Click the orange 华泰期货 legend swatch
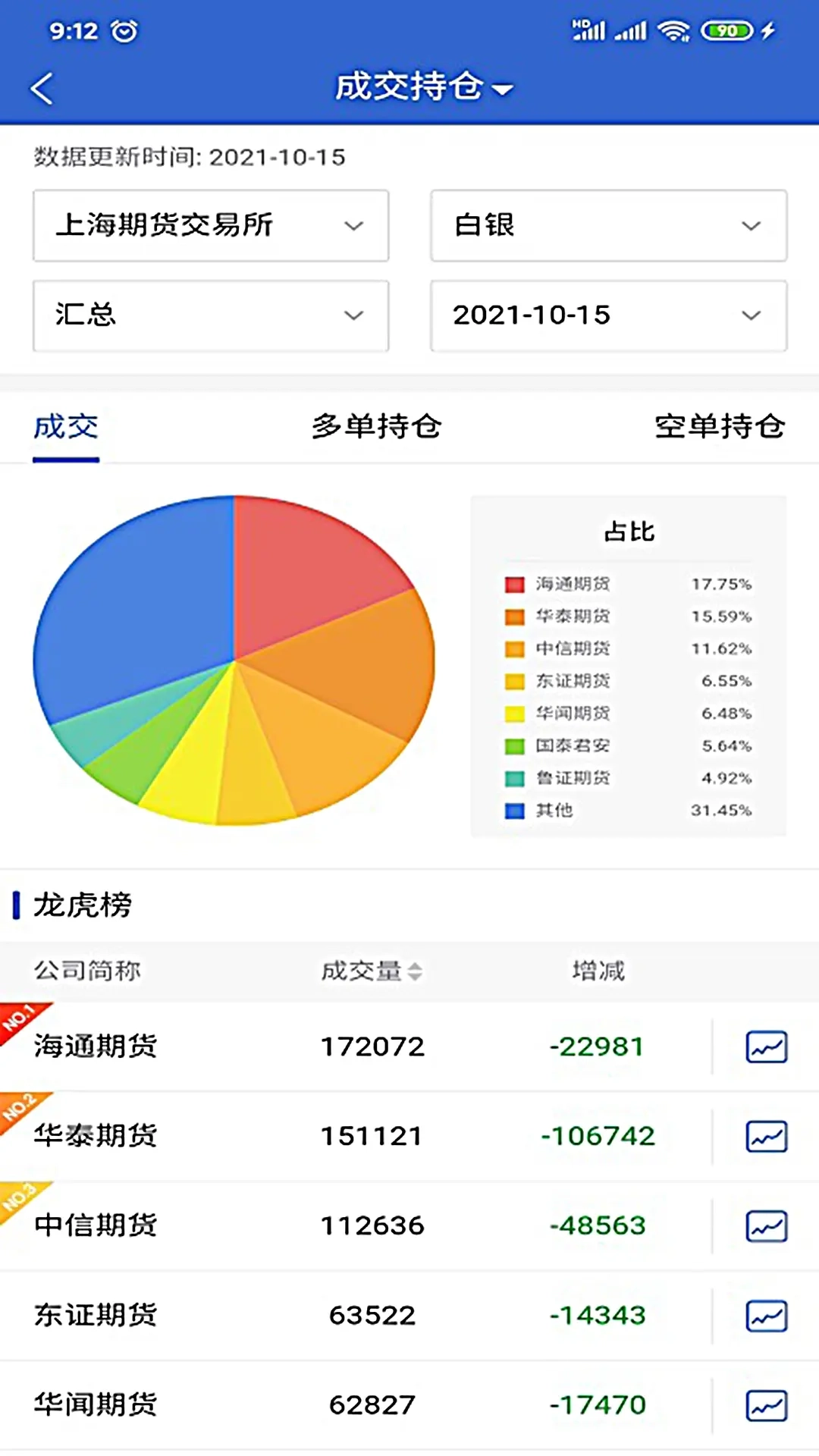The height and width of the screenshot is (1456, 819). coord(515,617)
